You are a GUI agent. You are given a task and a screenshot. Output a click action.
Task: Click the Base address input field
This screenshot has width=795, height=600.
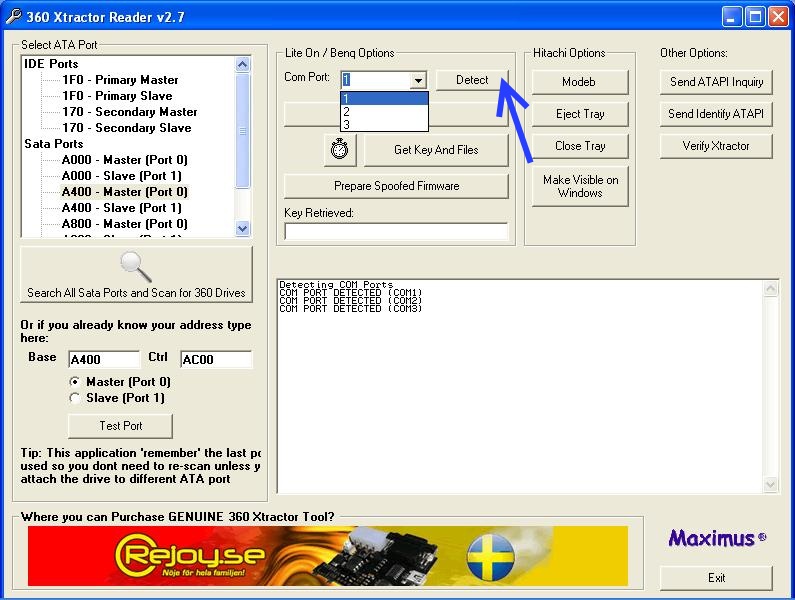[104, 359]
